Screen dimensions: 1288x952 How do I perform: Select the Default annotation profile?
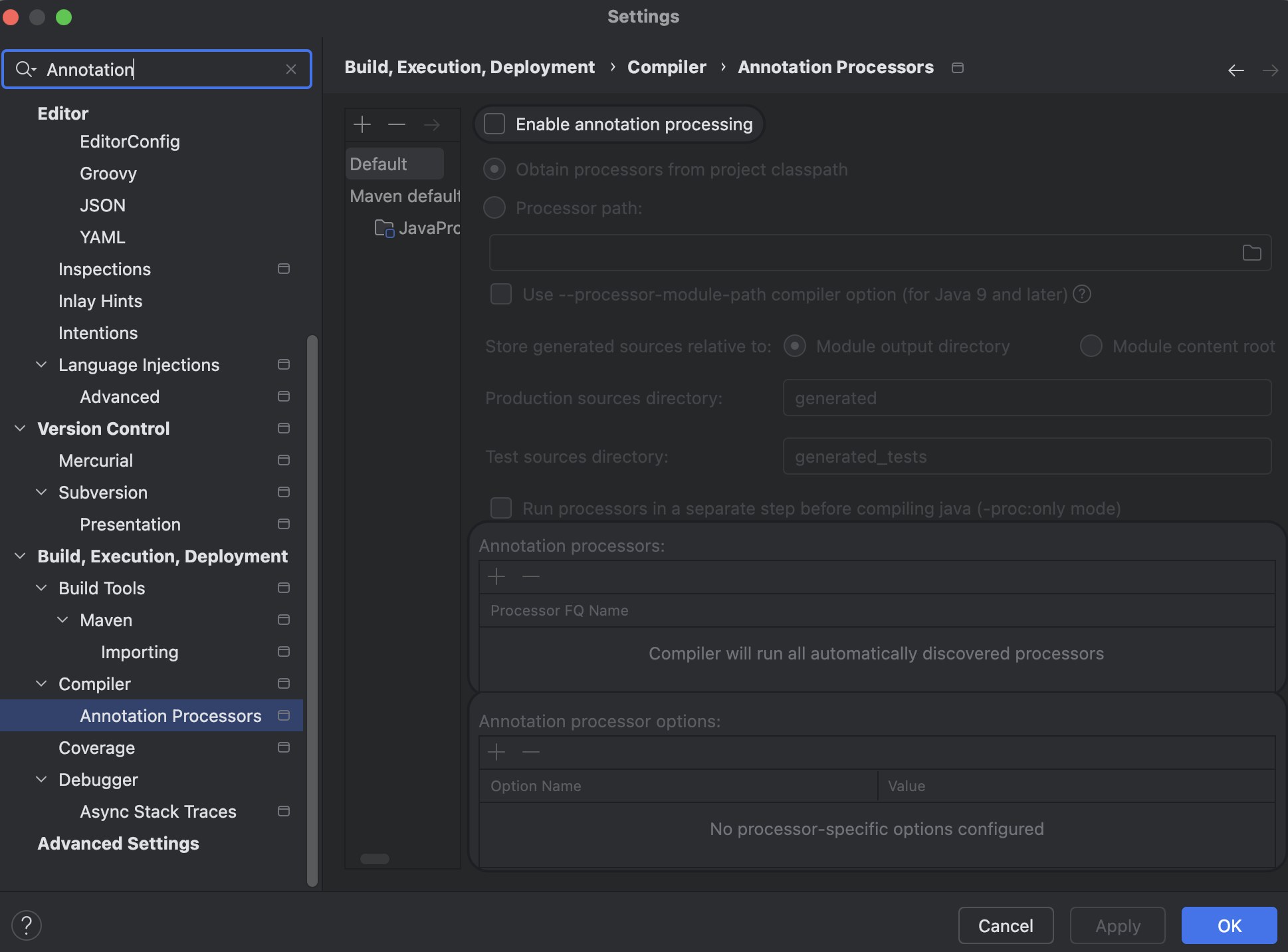click(379, 164)
